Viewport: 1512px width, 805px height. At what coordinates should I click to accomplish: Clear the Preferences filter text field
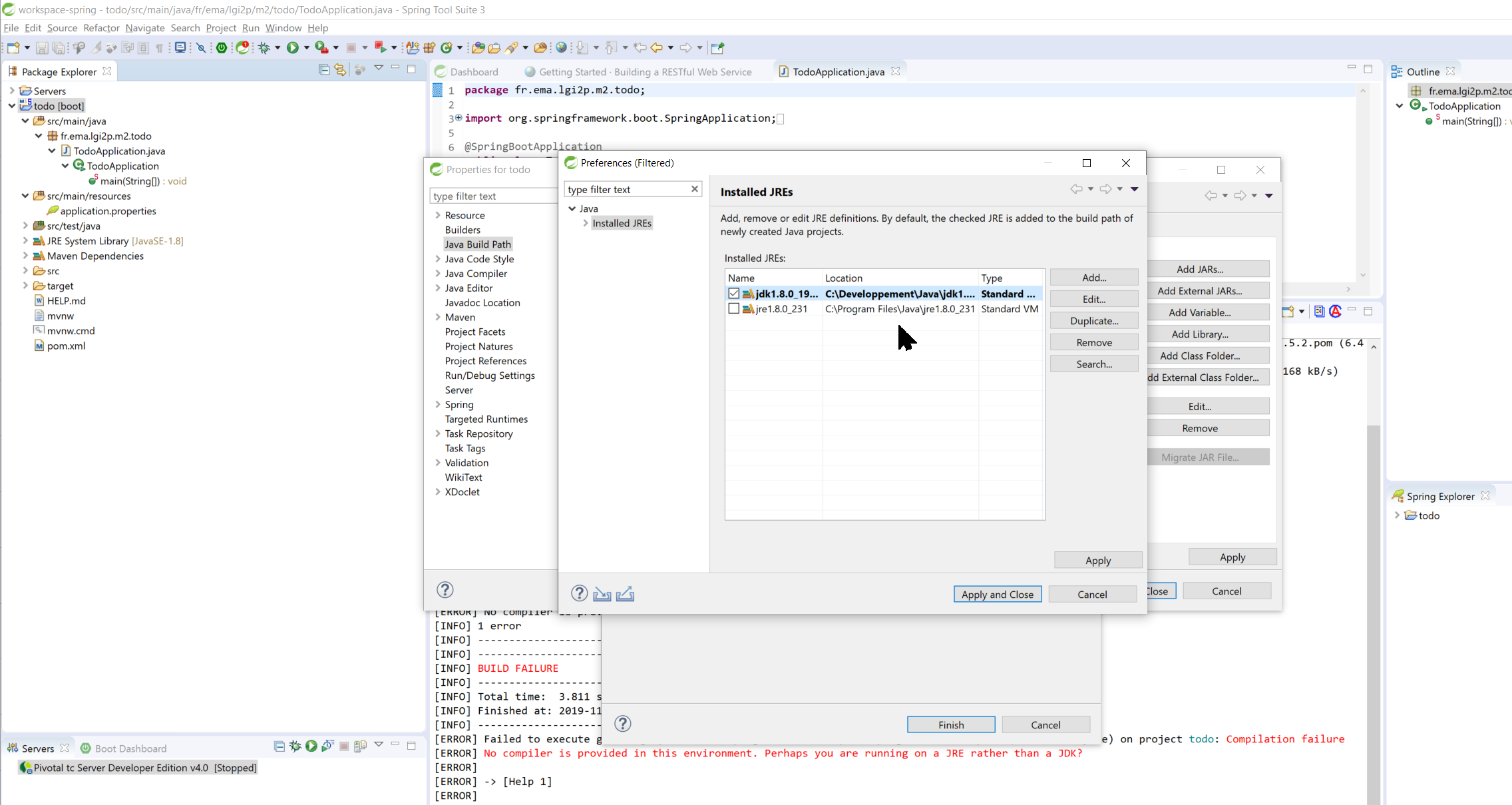click(x=694, y=189)
